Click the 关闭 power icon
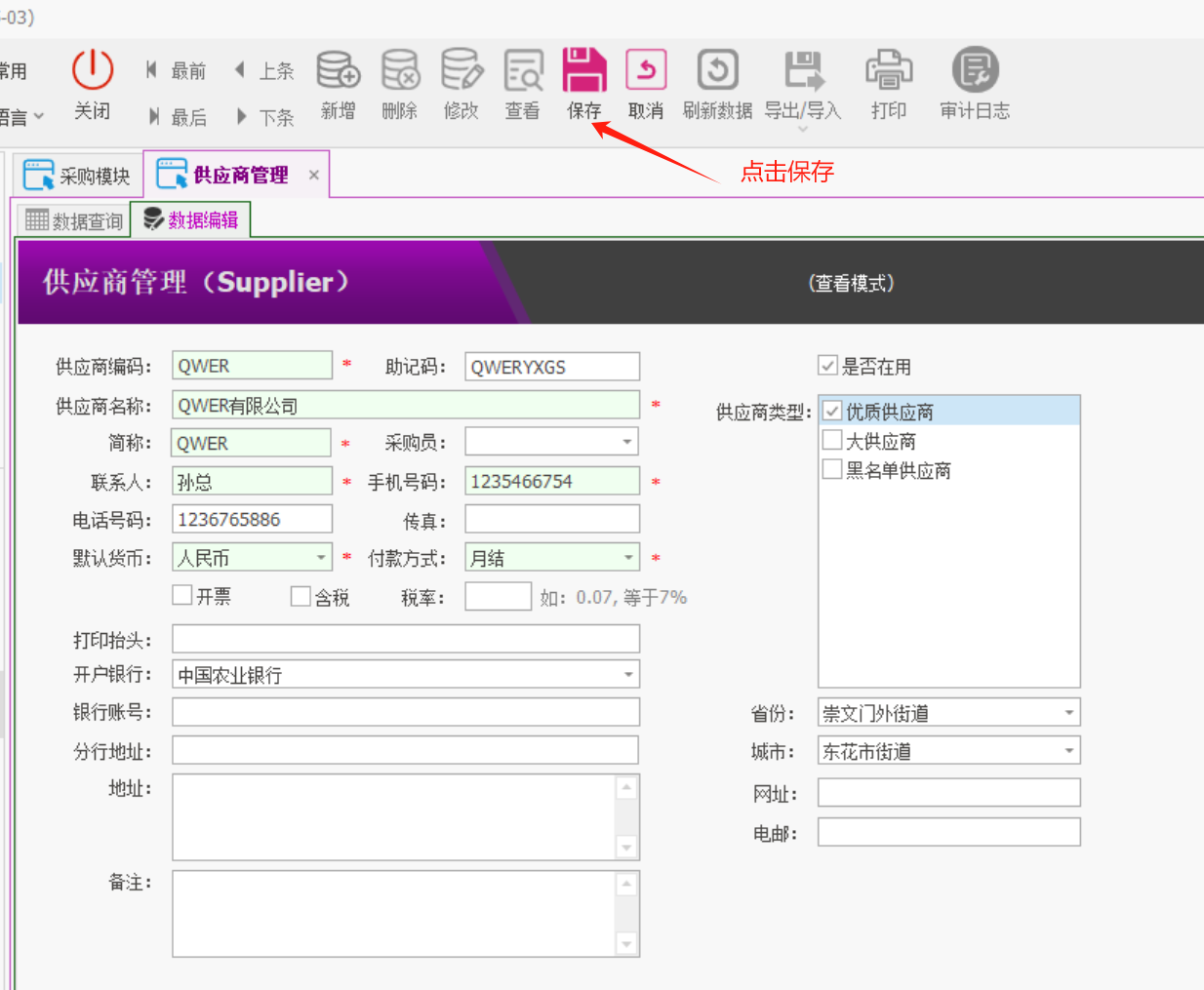This screenshot has height=990, width=1204. coord(93,70)
